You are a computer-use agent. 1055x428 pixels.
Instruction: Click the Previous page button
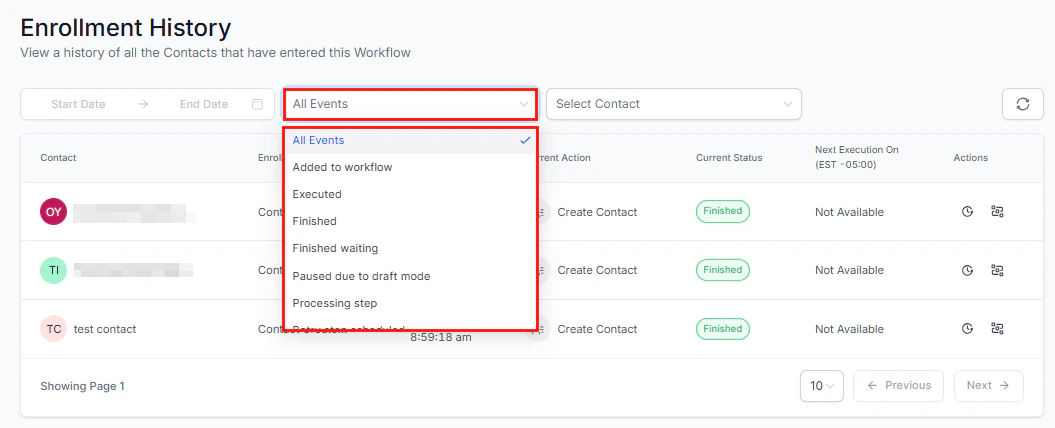(898, 386)
